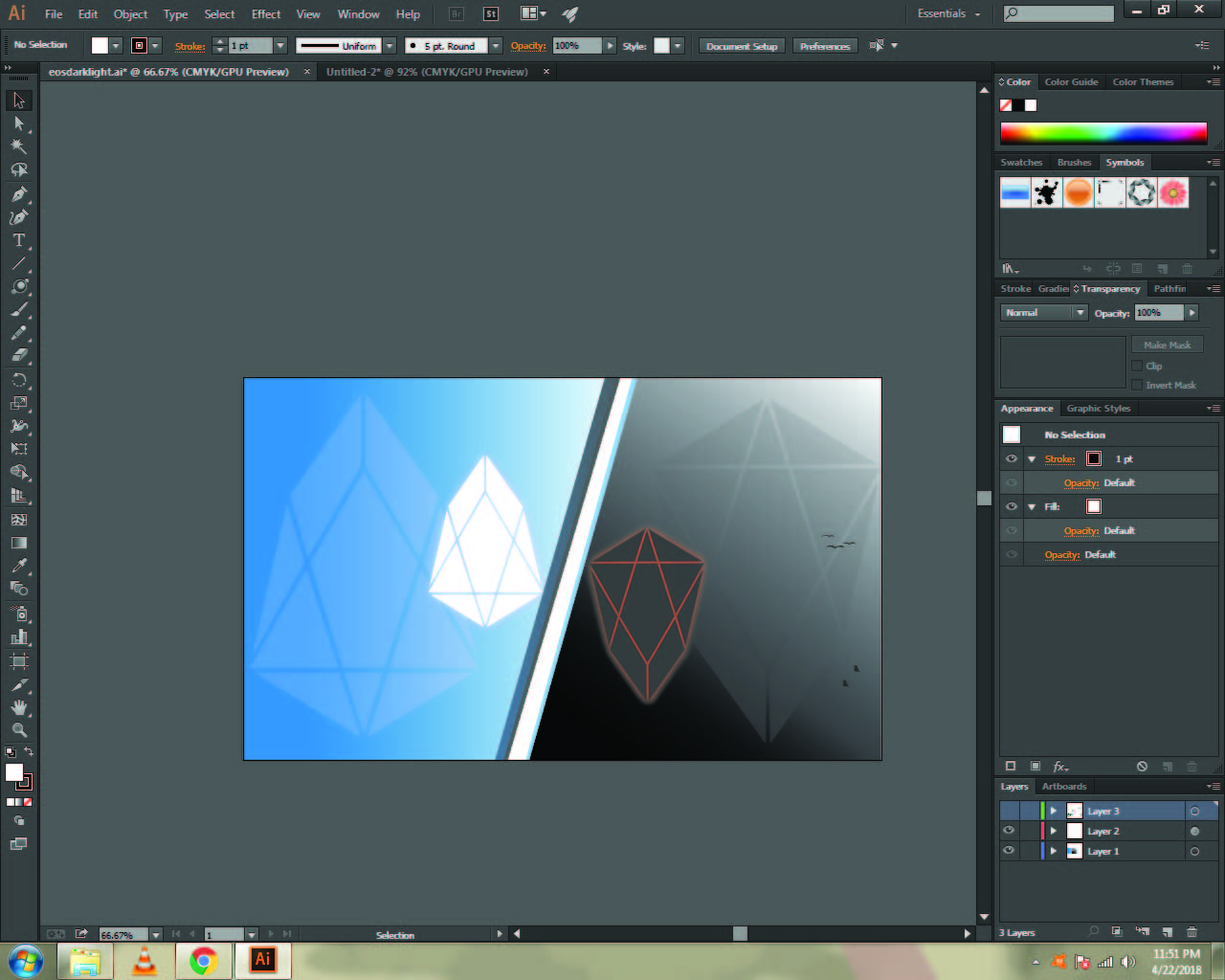Enable the Clip checkbox
This screenshot has height=980, width=1225.
[x=1137, y=366]
